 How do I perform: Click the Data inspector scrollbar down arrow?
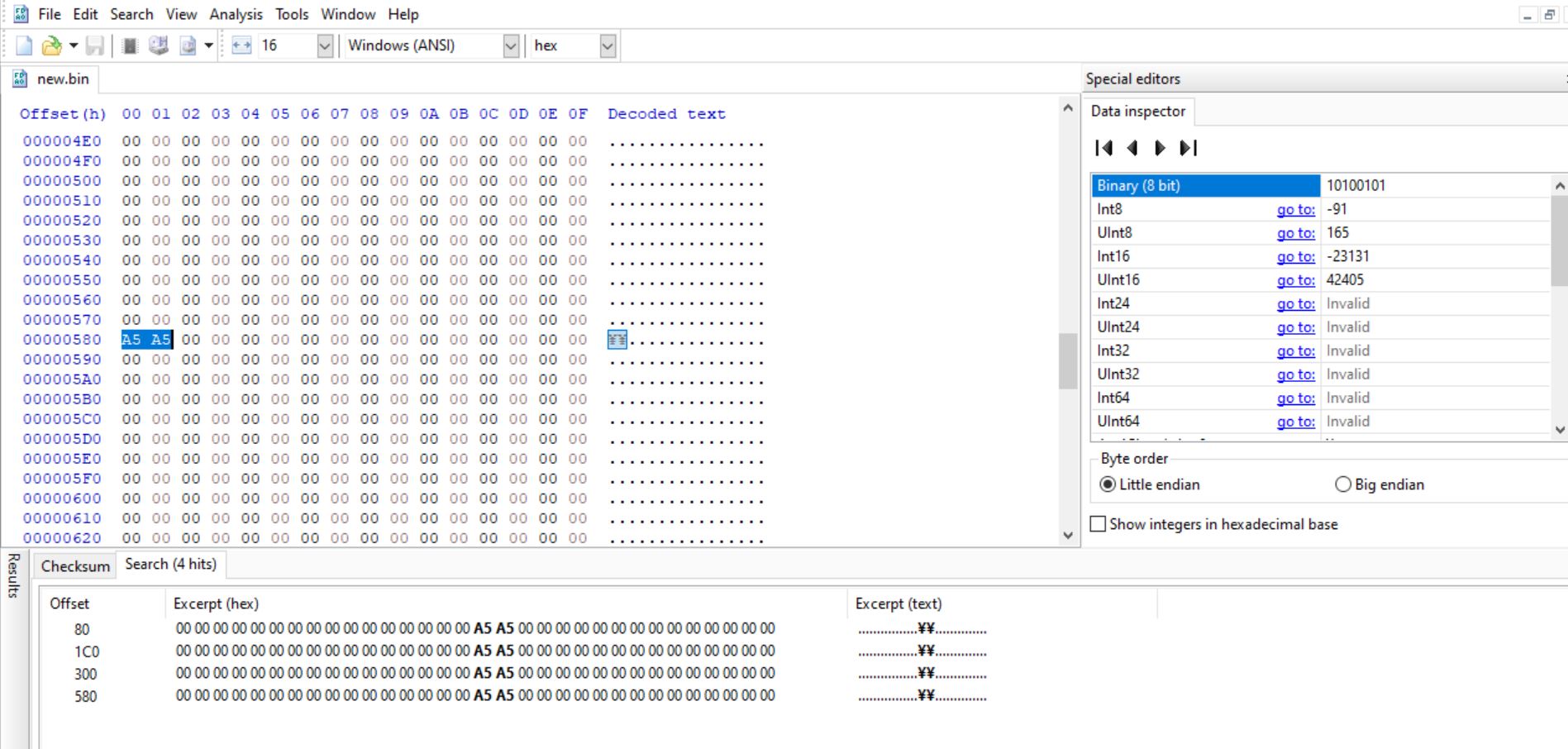(1560, 430)
